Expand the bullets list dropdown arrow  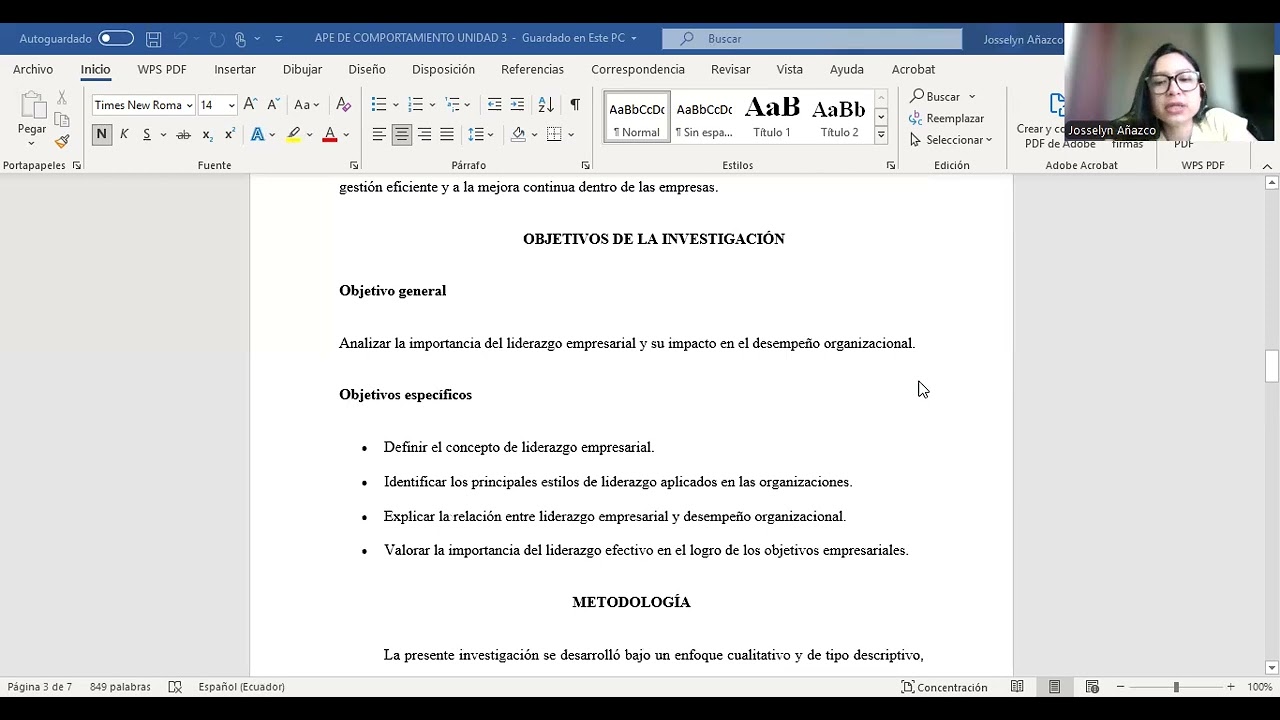(x=396, y=105)
